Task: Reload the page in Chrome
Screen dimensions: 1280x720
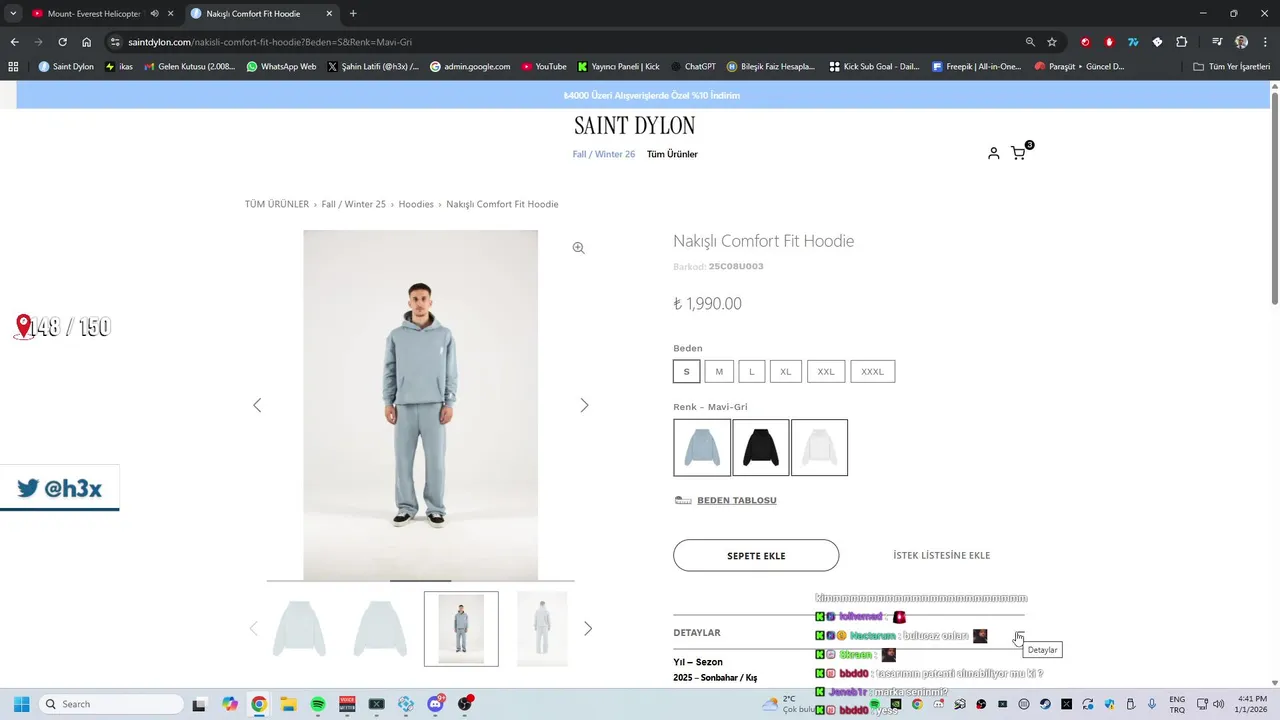Action: pos(62,42)
